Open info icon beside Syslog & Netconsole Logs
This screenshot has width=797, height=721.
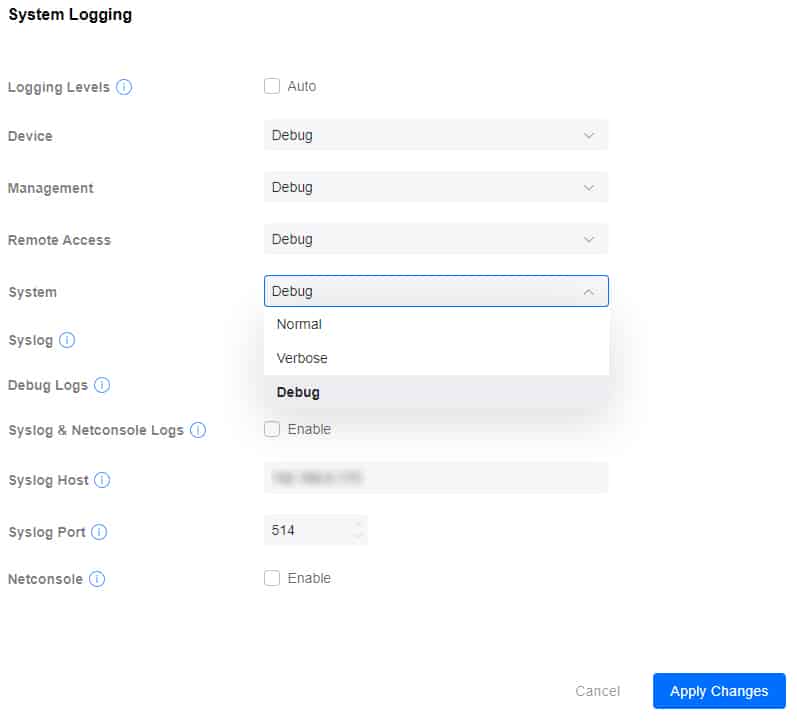198,430
